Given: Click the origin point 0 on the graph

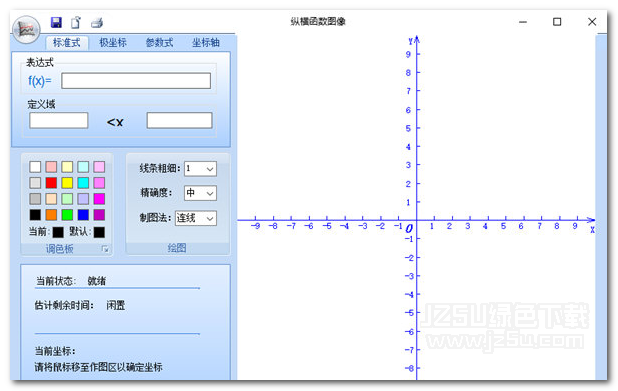Looking at the screenshot, I should point(409,228).
